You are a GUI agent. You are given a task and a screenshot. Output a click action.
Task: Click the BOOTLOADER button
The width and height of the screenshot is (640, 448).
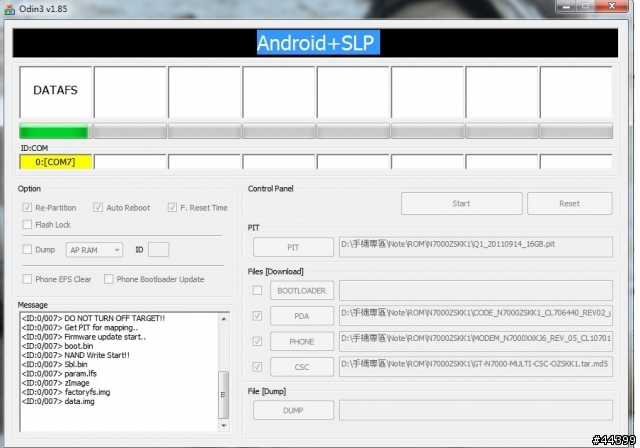click(302, 291)
